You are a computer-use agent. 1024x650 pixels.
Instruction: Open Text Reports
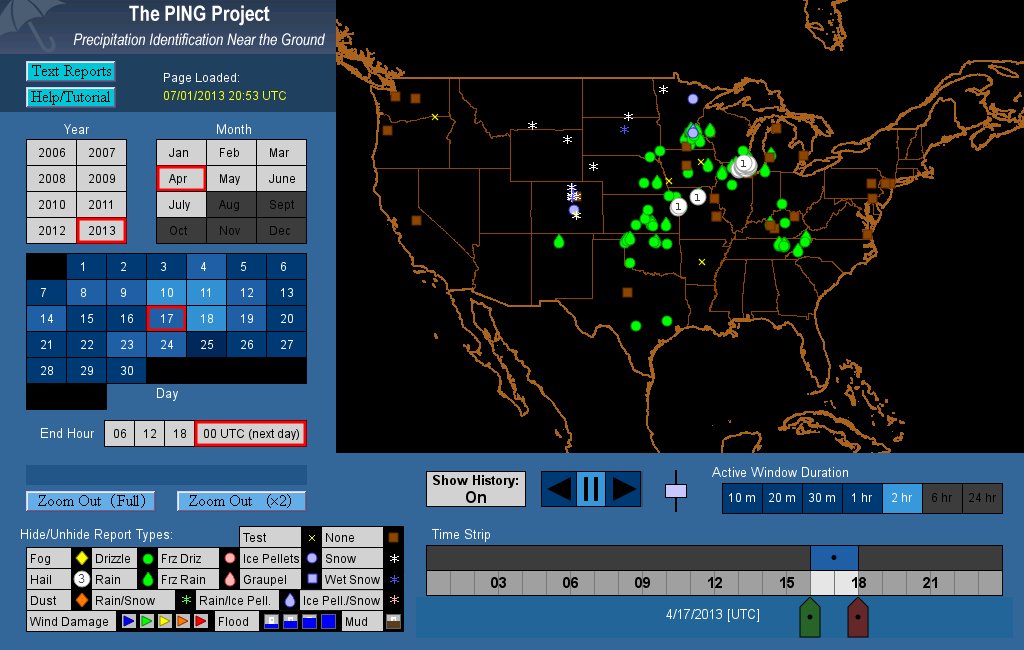pyautogui.click(x=71, y=71)
